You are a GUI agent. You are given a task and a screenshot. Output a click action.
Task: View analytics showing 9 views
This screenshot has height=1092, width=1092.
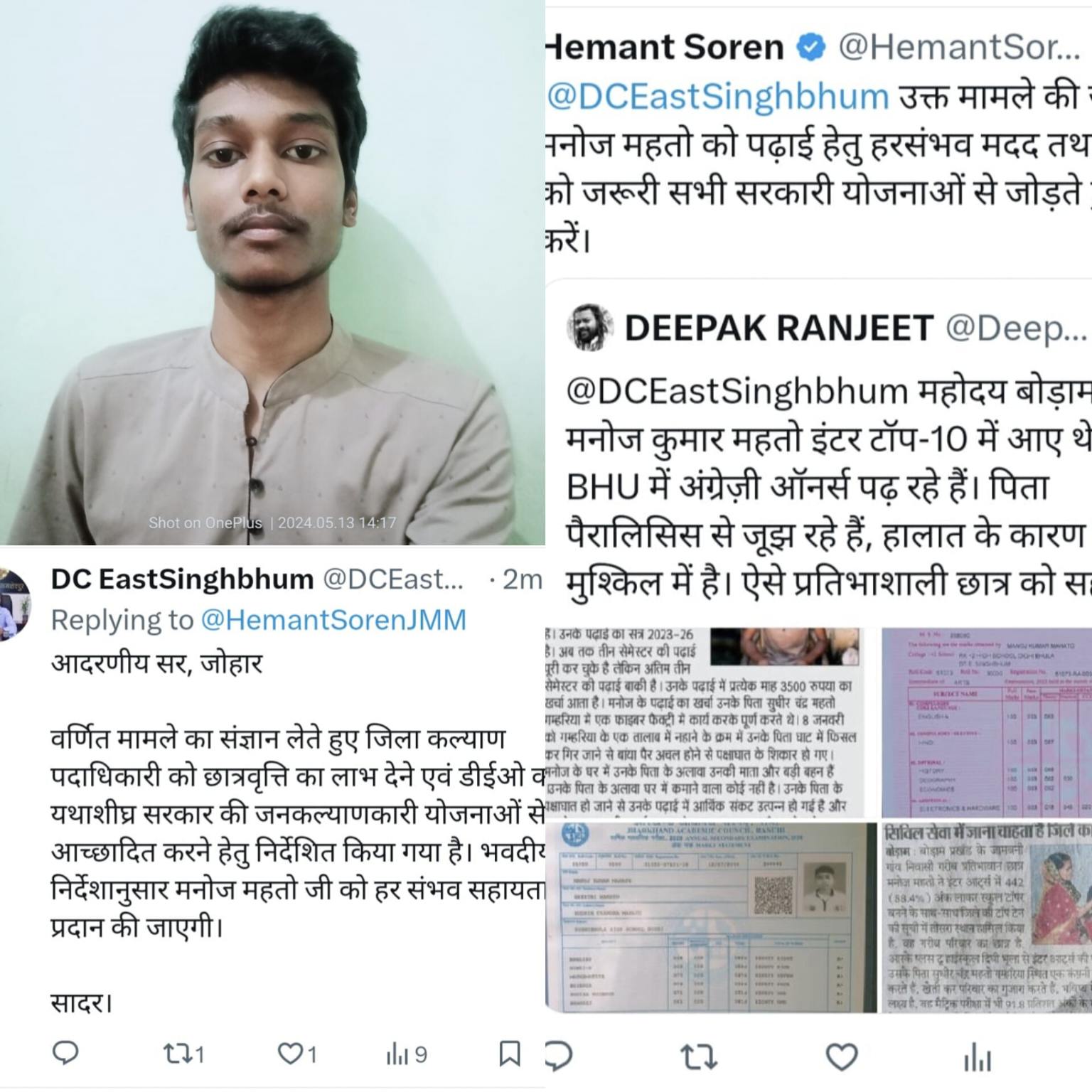point(407,1054)
